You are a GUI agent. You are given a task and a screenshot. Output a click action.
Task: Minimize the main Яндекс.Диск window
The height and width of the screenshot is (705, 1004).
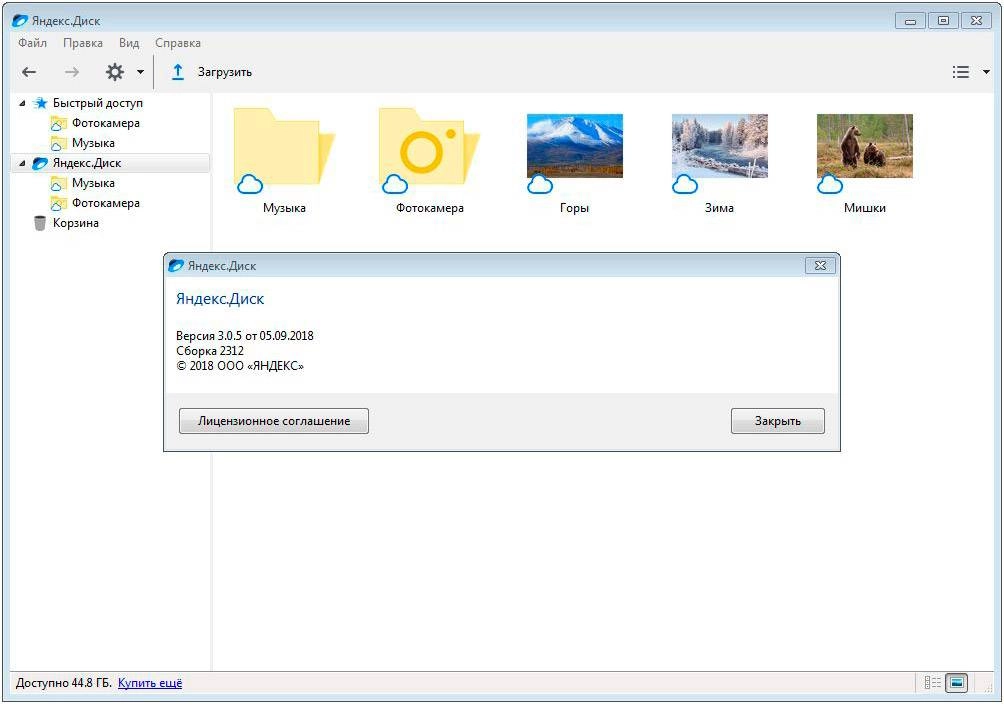(911, 20)
